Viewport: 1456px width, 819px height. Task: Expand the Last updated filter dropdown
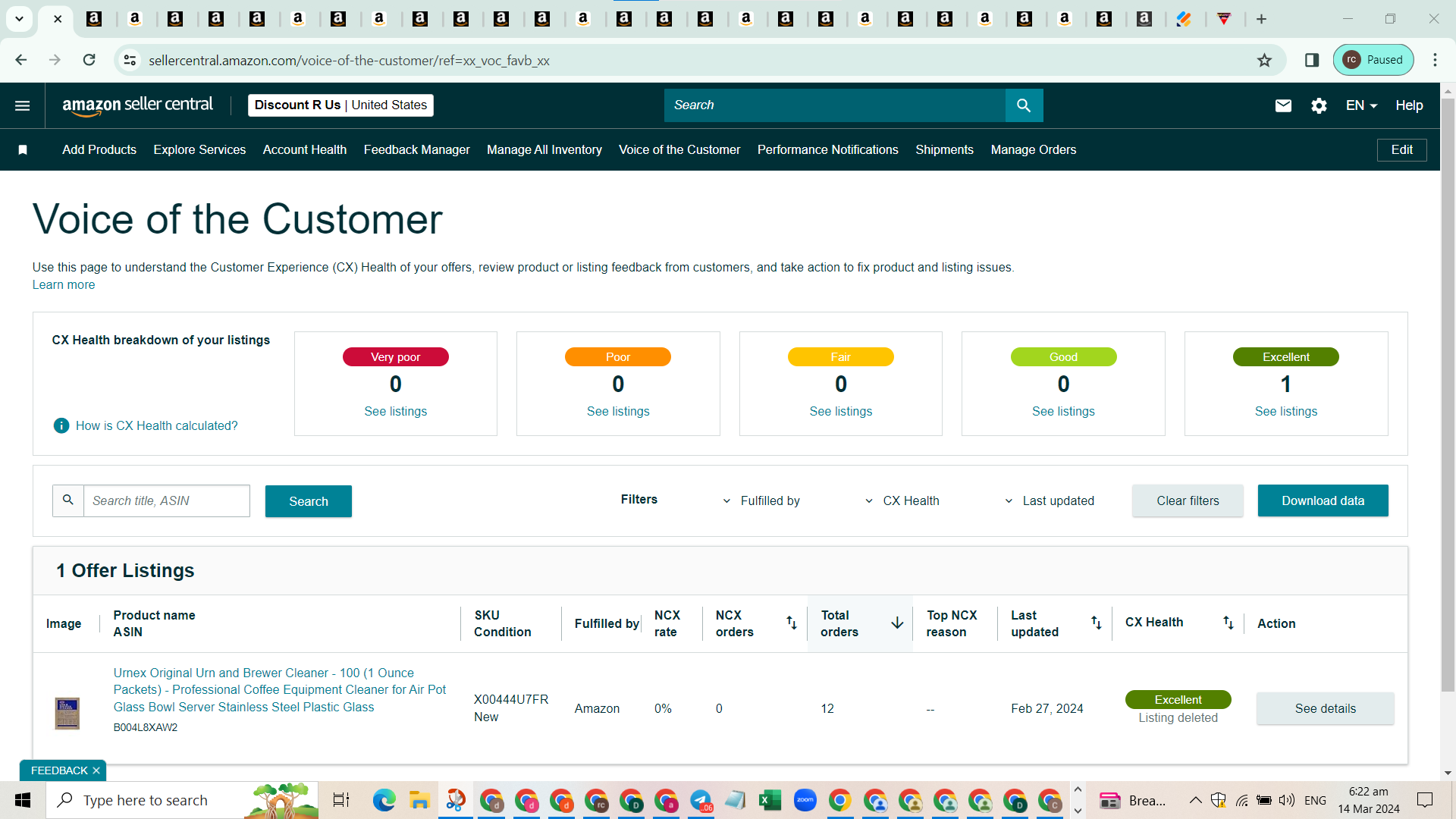(1050, 500)
